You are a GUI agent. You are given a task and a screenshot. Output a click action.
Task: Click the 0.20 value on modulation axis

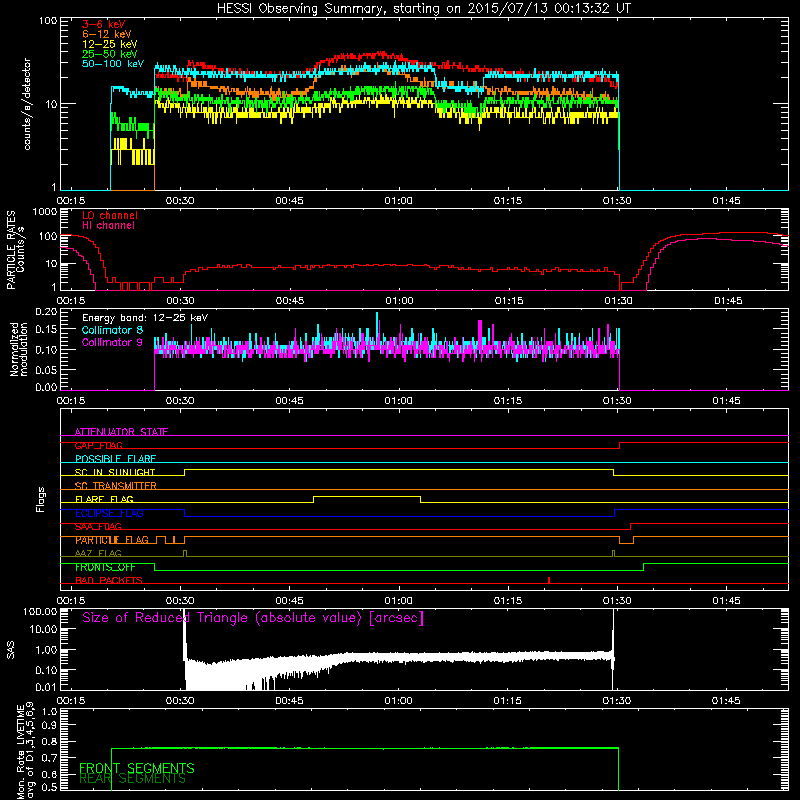[46, 311]
